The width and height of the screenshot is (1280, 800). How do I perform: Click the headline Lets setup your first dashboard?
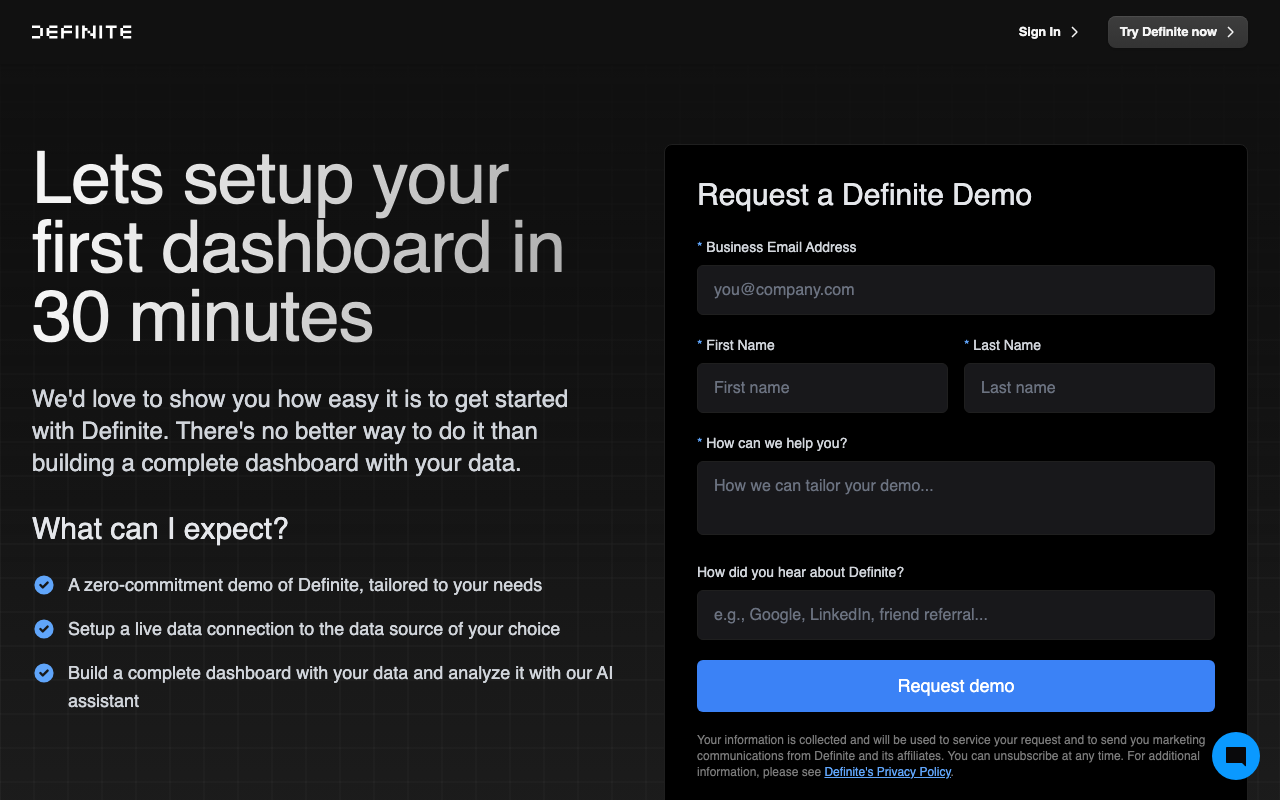pyautogui.click(x=298, y=248)
